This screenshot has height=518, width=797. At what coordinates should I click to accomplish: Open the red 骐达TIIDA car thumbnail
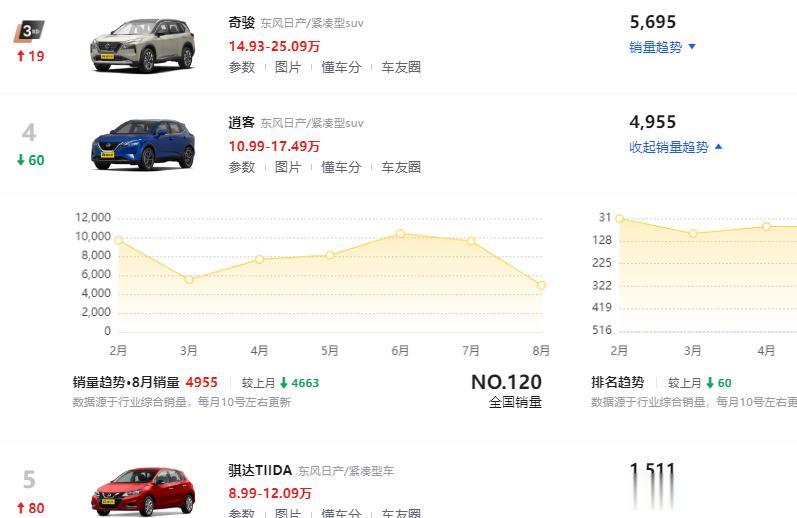tap(142, 492)
